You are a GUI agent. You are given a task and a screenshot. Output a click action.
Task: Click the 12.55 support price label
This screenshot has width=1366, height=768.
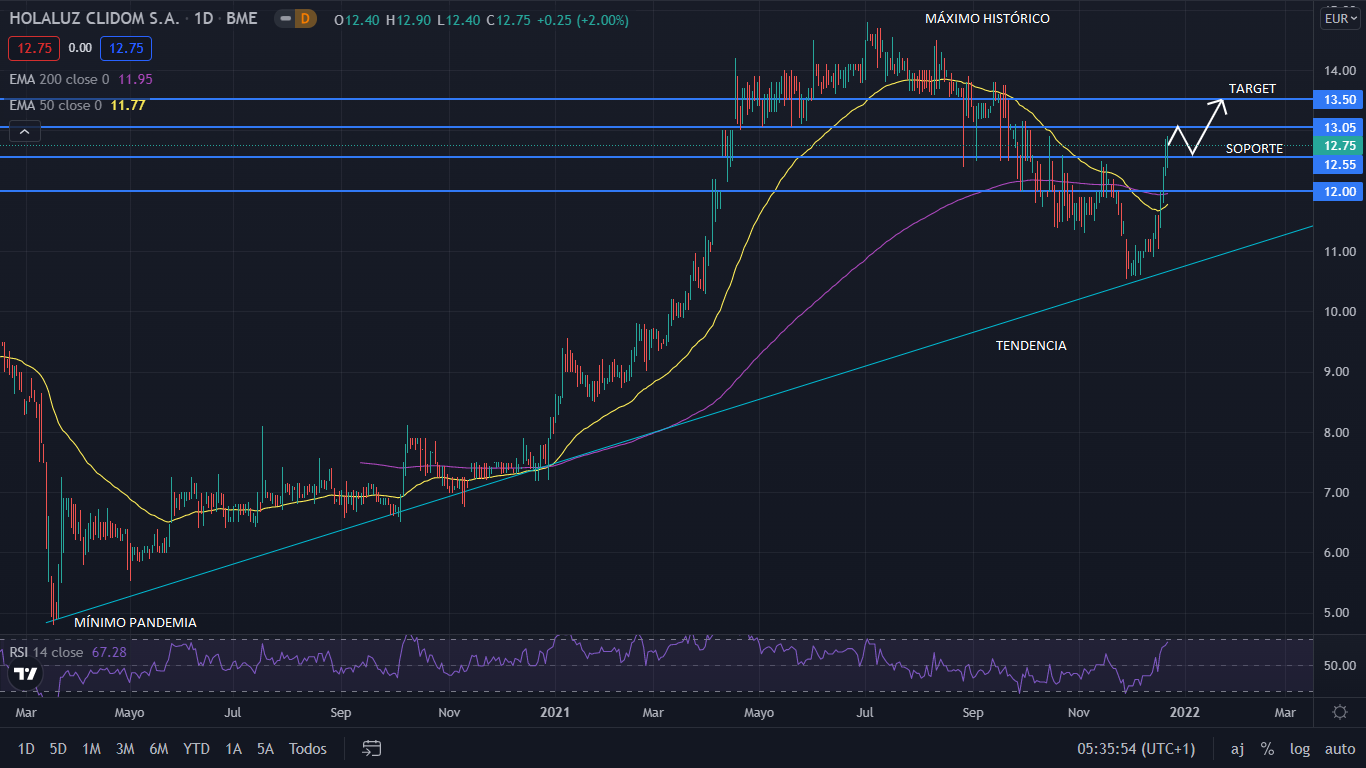(1339, 165)
